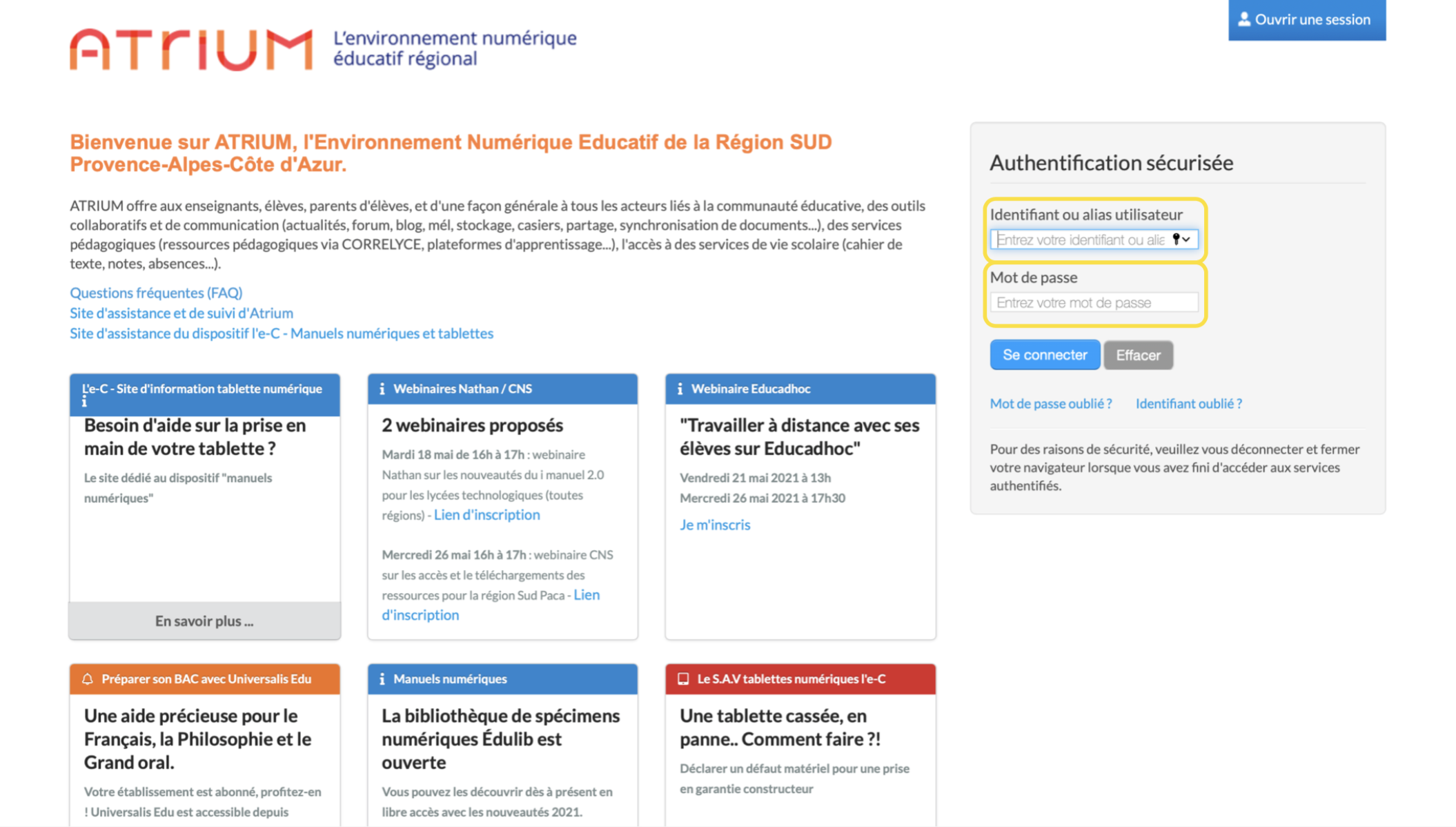Open the Ouvrir une session button
Image resolution: width=1456 pixels, height=827 pixels.
pyautogui.click(x=1306, y=20)
